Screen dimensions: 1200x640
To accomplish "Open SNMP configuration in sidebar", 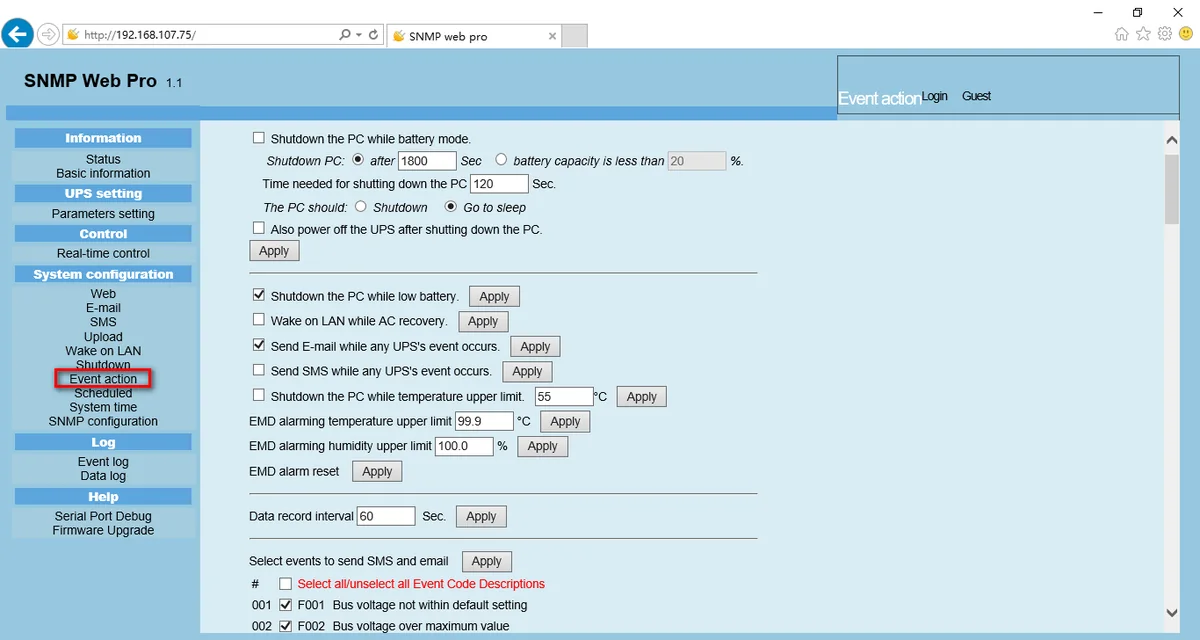I will pos(103,421).
